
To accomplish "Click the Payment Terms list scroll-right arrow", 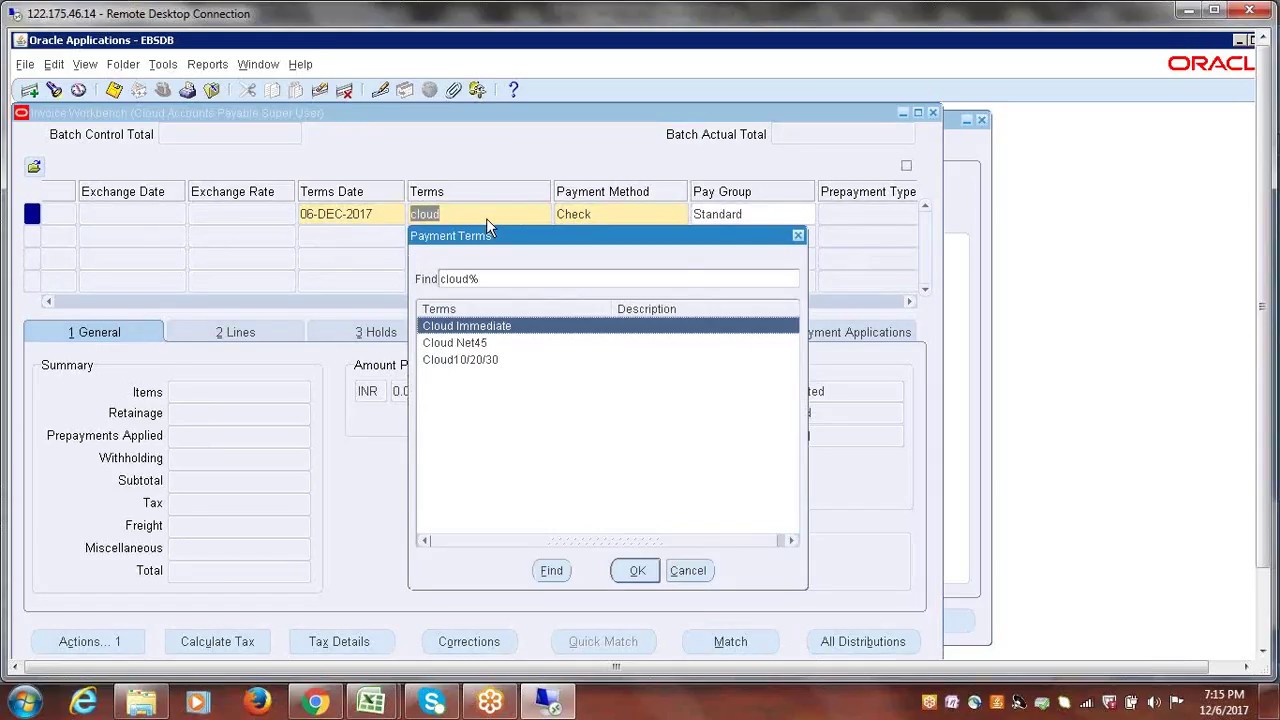I will pos(791,541).
